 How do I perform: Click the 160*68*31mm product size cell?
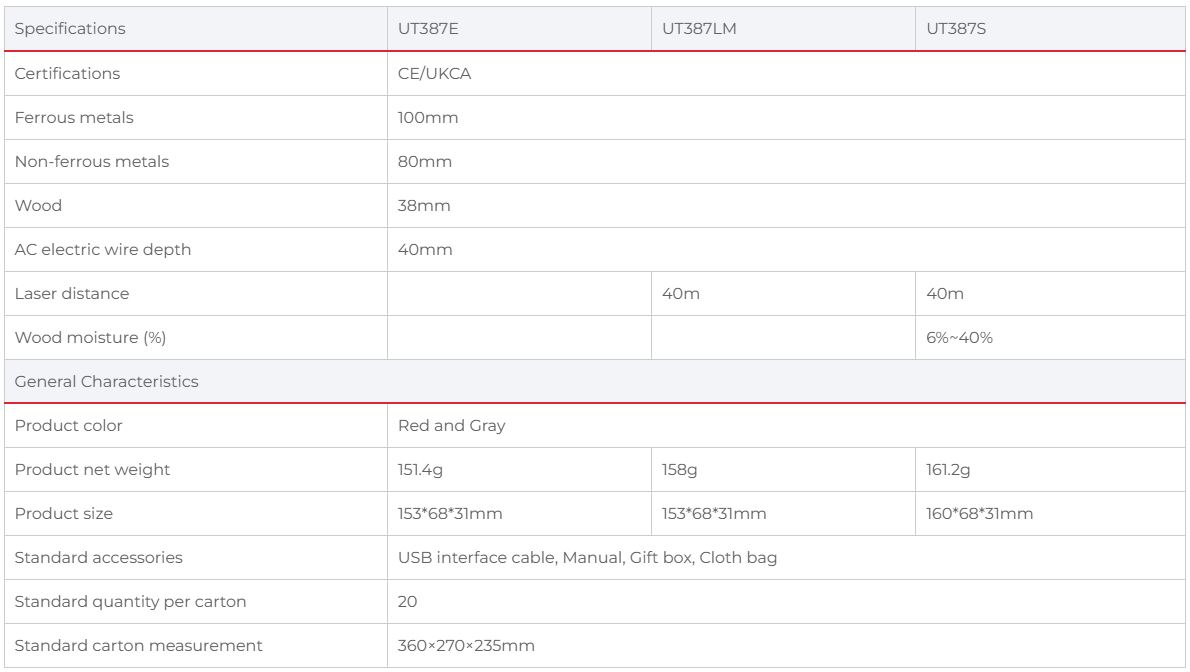point(980,514)
